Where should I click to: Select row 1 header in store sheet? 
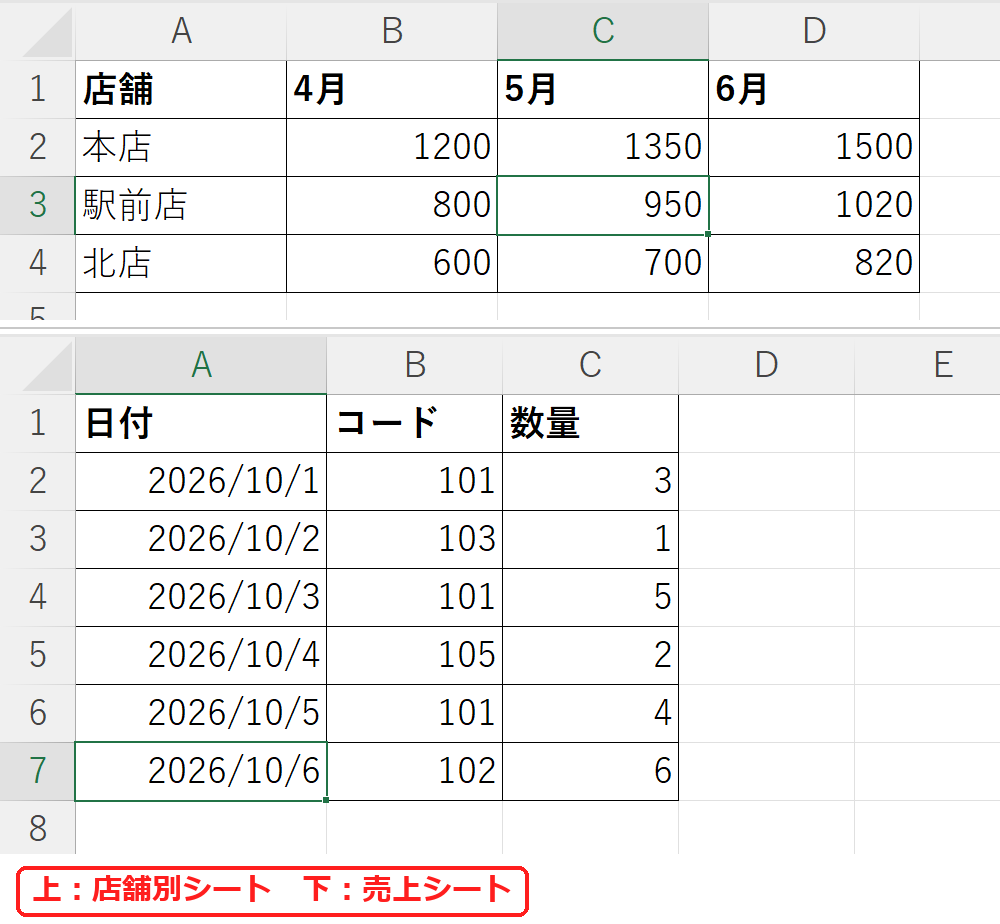[x=38, y=89]
